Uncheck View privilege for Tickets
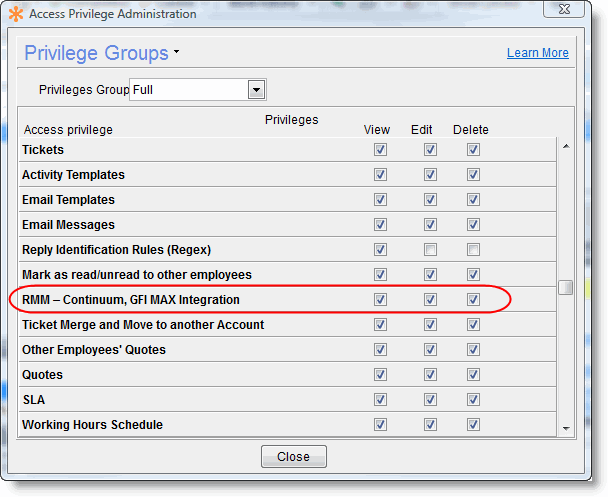The height and width of the screenshot is (497, 608). 380,150
